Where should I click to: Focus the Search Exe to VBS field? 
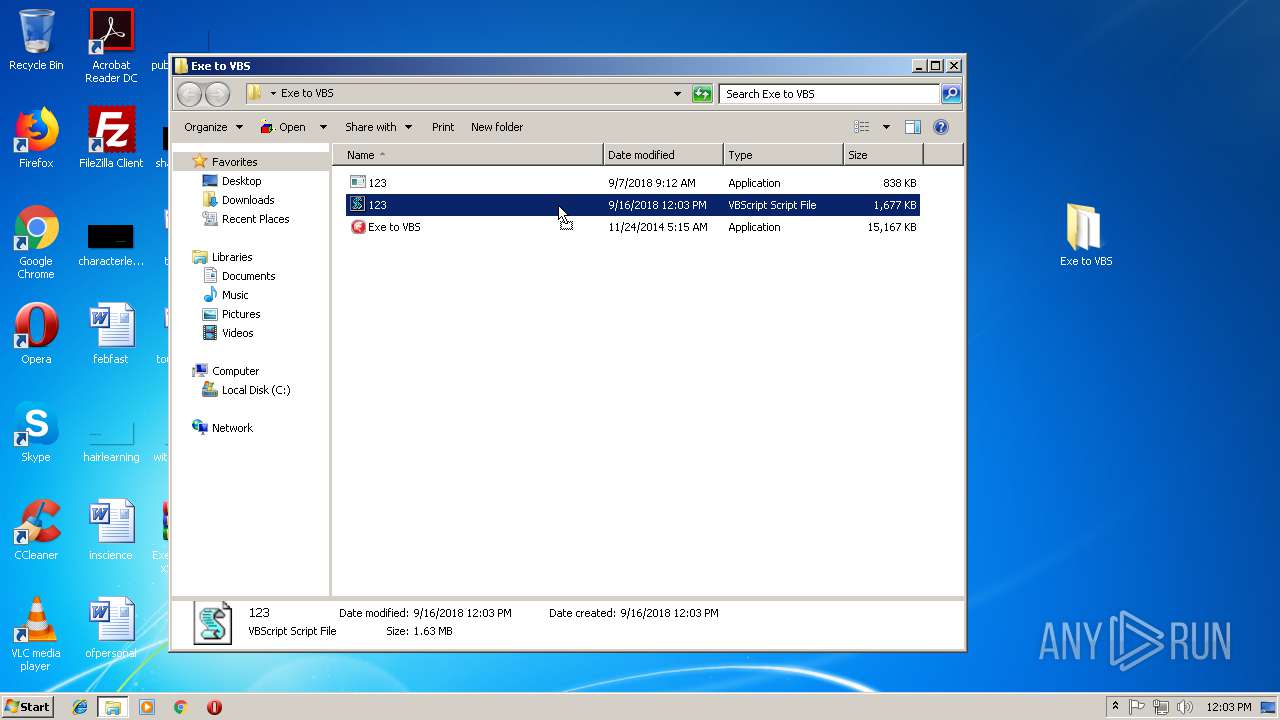click(x=829, y=94)
